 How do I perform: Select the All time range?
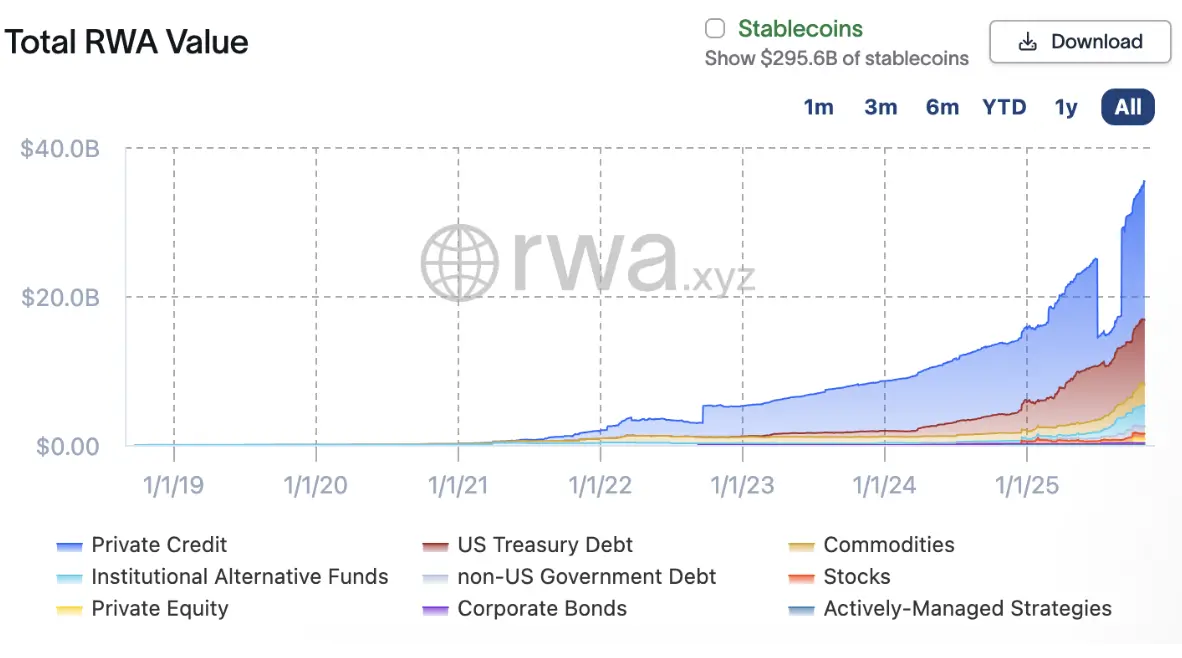coord(1128,107)
